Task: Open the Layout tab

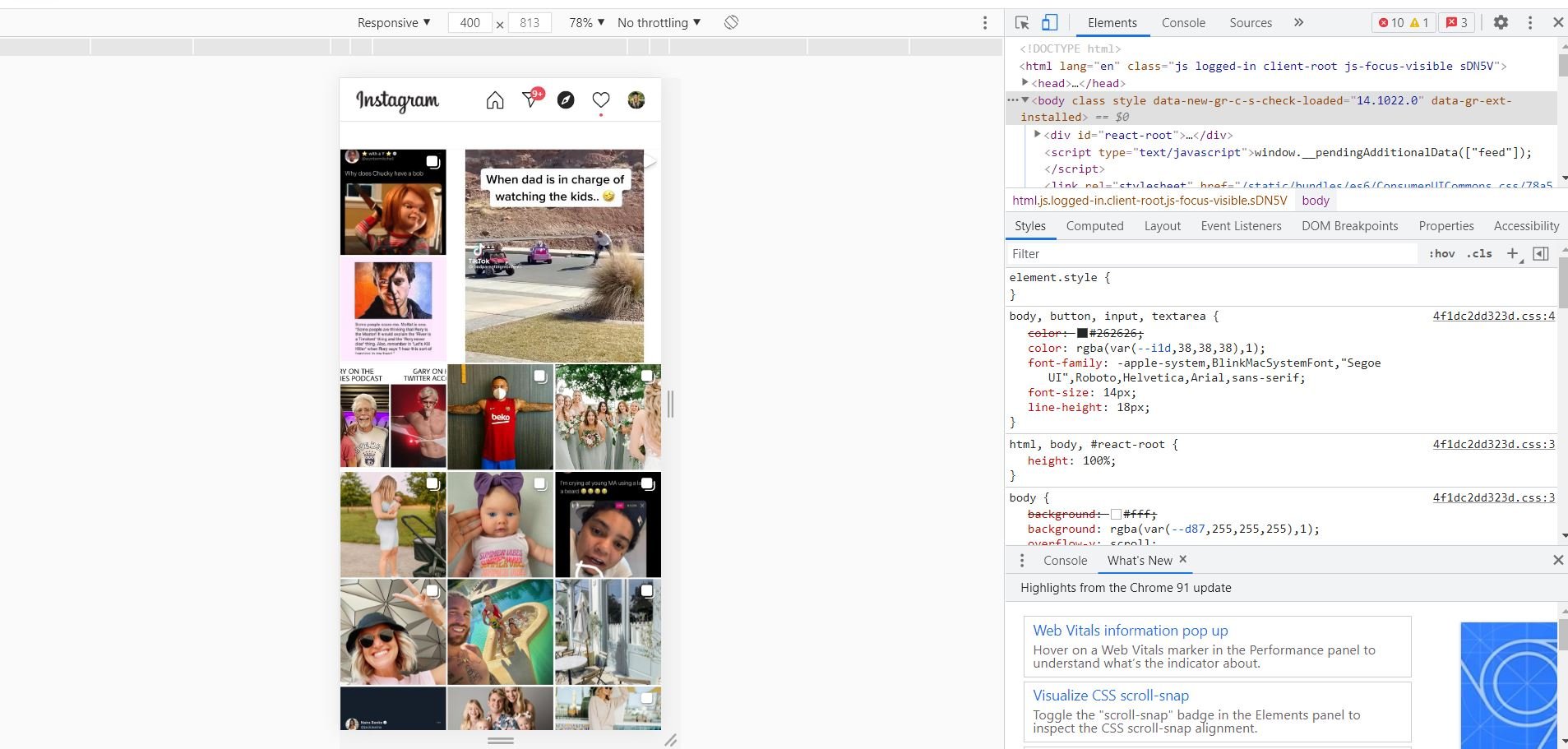Action: (x=1163, y=226)
